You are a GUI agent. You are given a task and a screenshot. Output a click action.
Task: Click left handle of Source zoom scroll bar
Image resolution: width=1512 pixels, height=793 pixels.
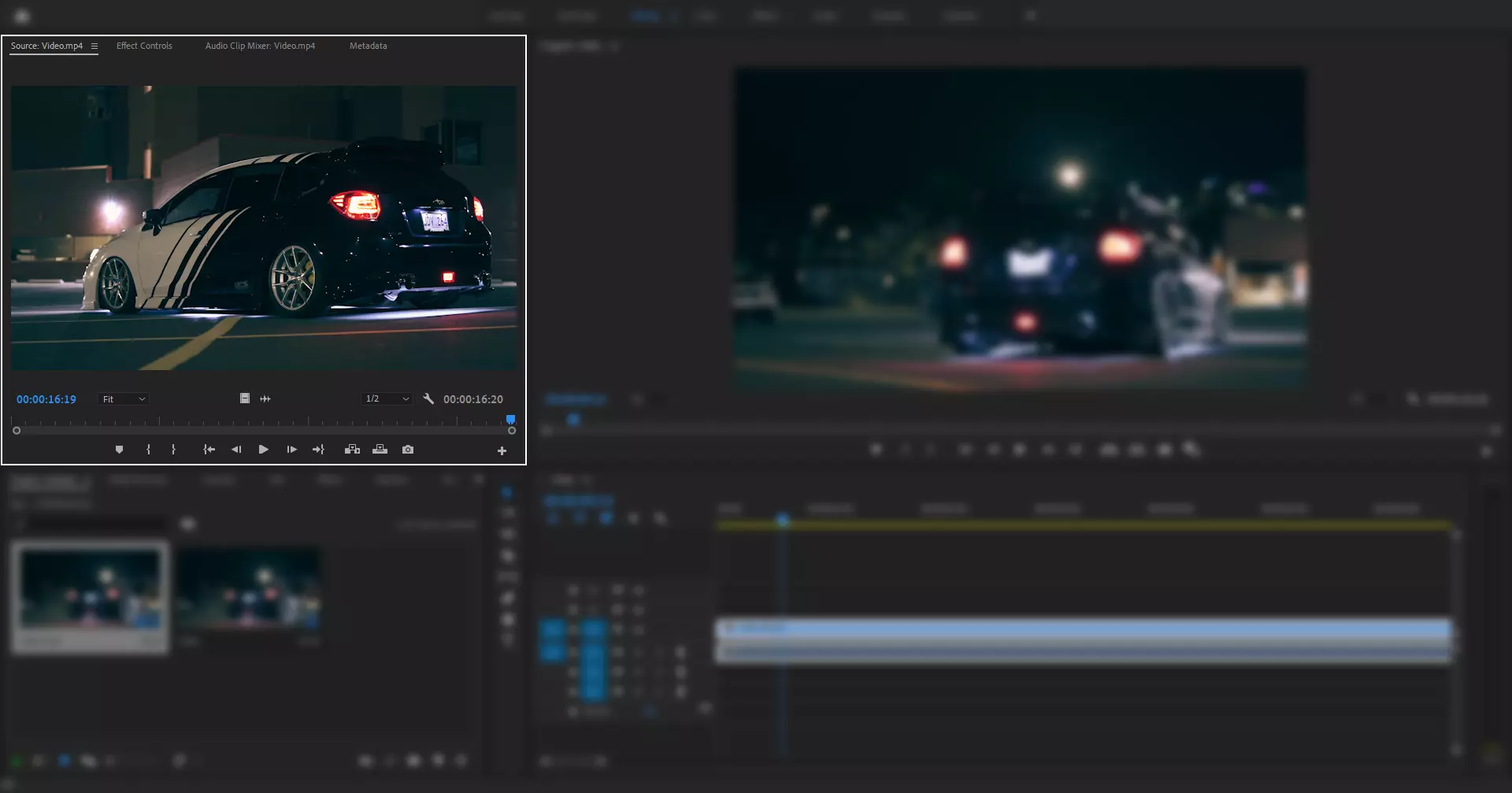(x=17, y=431)
